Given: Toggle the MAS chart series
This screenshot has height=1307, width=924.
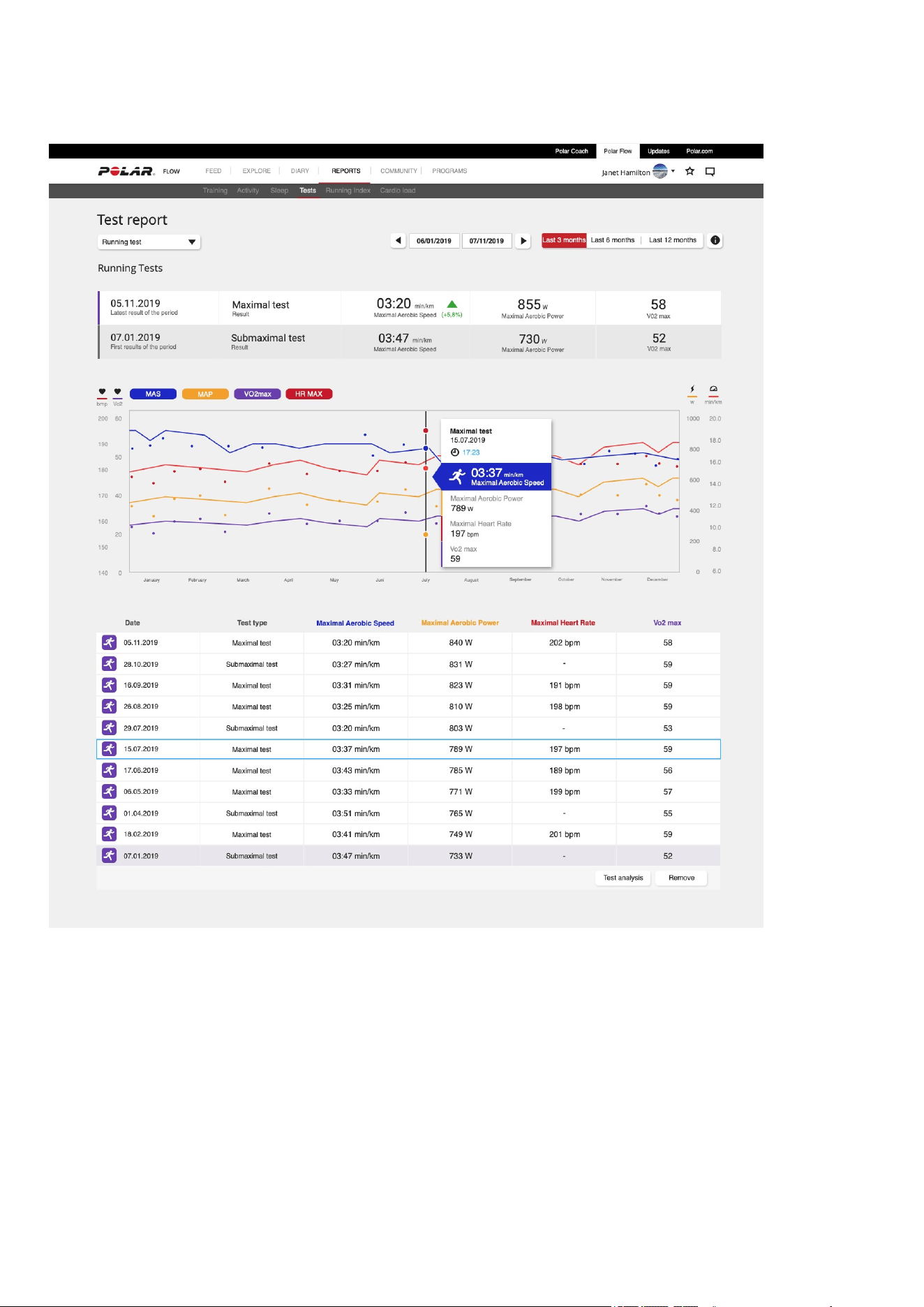Looking at the screenshot, I should click(153, 394).
